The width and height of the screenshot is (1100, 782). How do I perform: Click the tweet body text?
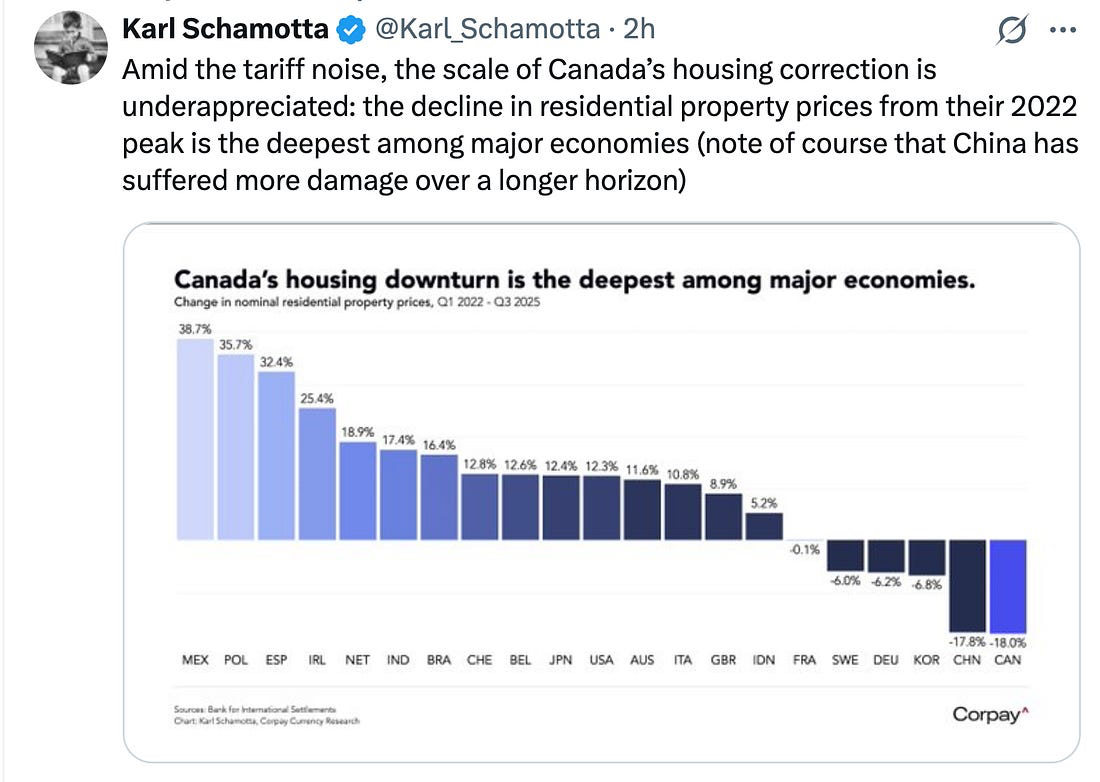click(x=600, y=127)
